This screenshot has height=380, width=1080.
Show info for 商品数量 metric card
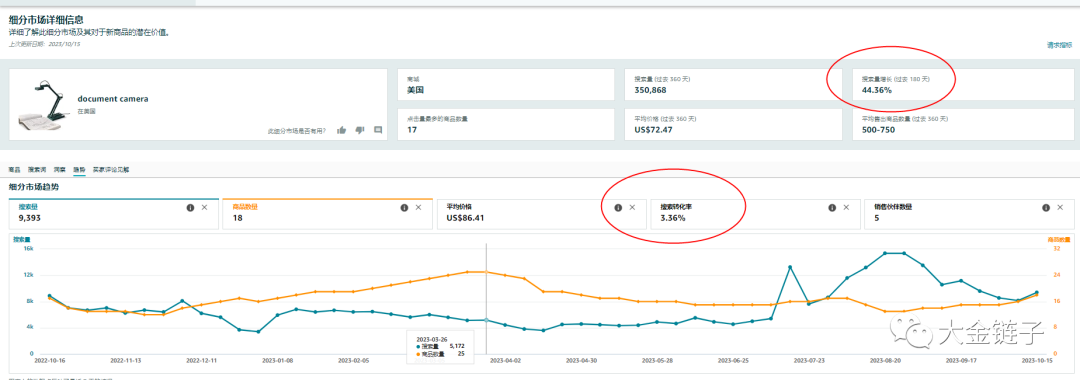coord(404,207)
